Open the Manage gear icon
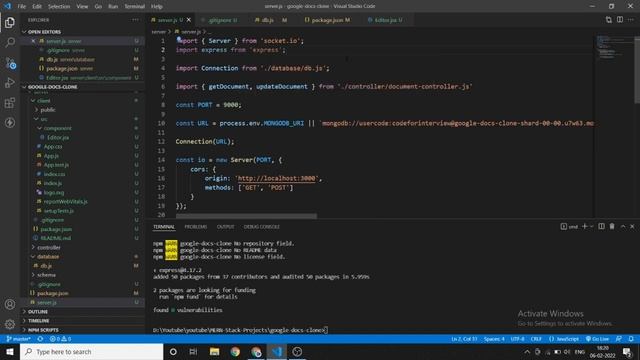 pos(10,324)
